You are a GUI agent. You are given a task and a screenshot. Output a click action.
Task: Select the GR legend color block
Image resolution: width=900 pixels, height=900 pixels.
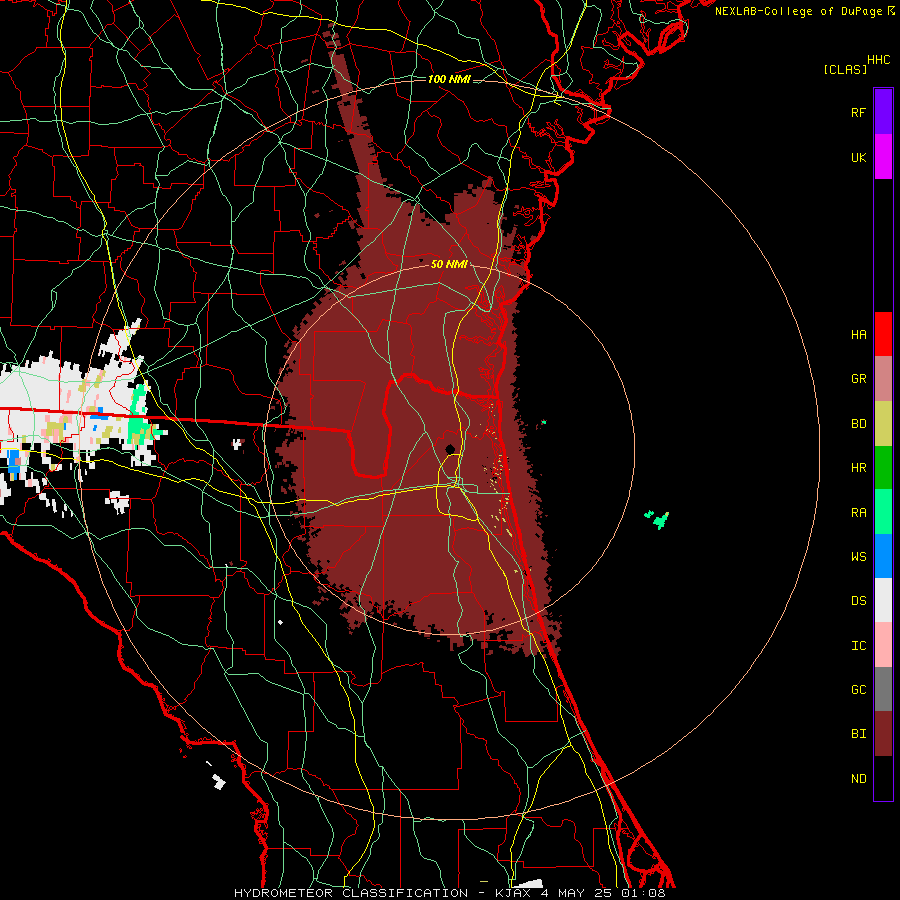coord(883,379)
